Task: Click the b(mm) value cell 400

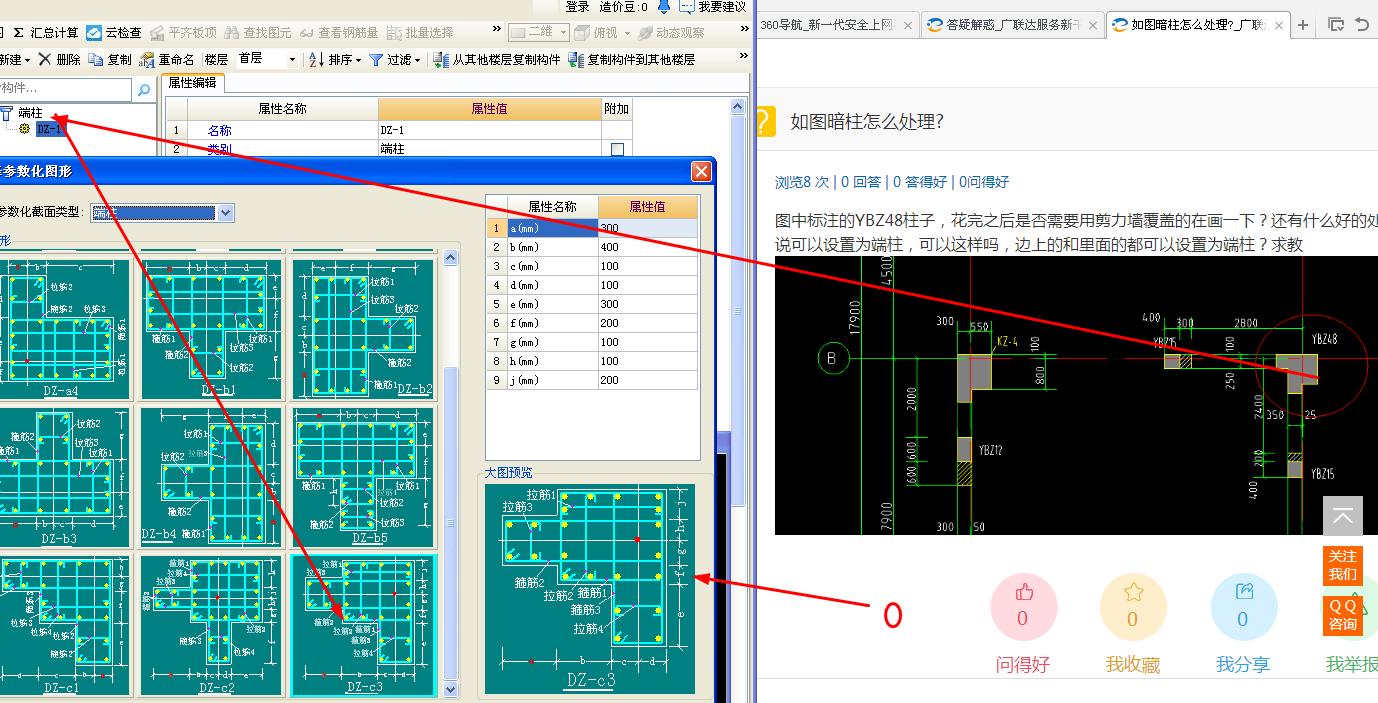Action: [x=648, y=247]
